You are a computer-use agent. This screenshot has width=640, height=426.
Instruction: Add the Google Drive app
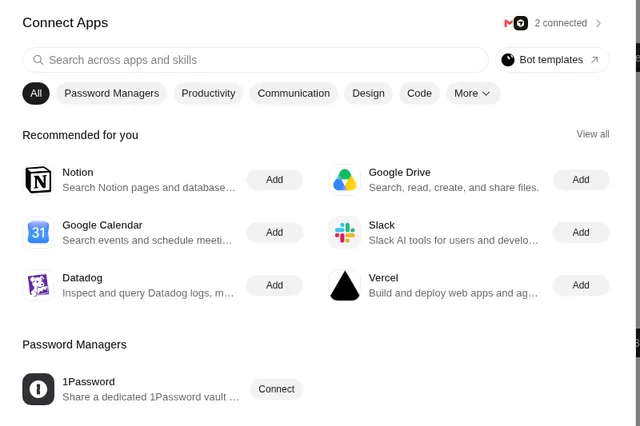[581, 180]
